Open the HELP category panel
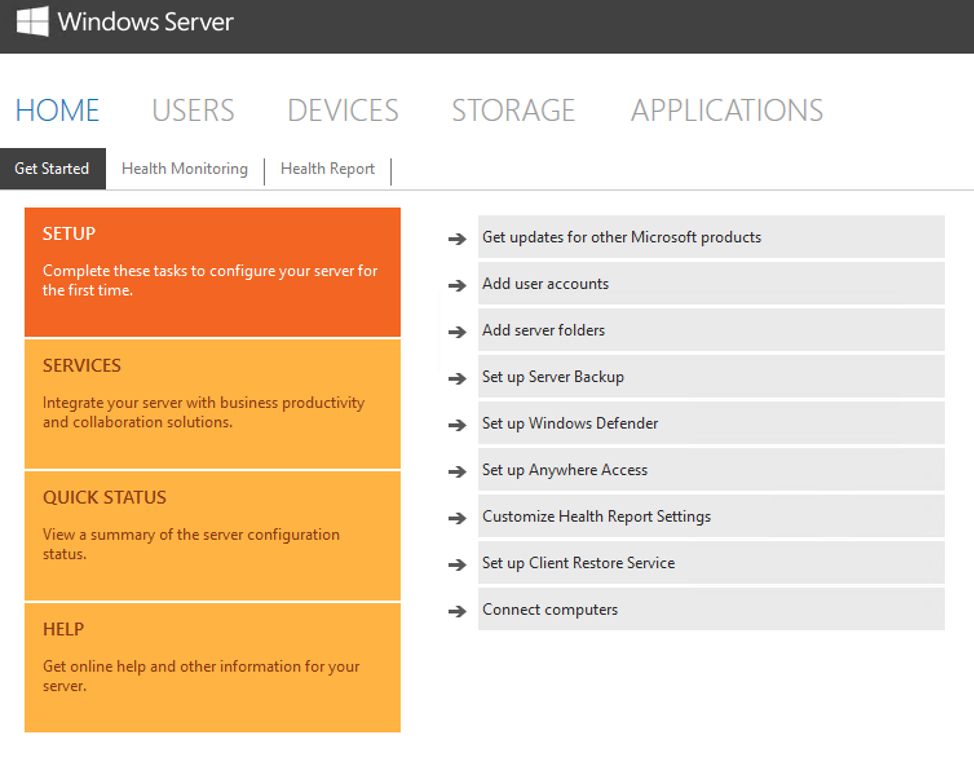 click(x=212, y=667)
